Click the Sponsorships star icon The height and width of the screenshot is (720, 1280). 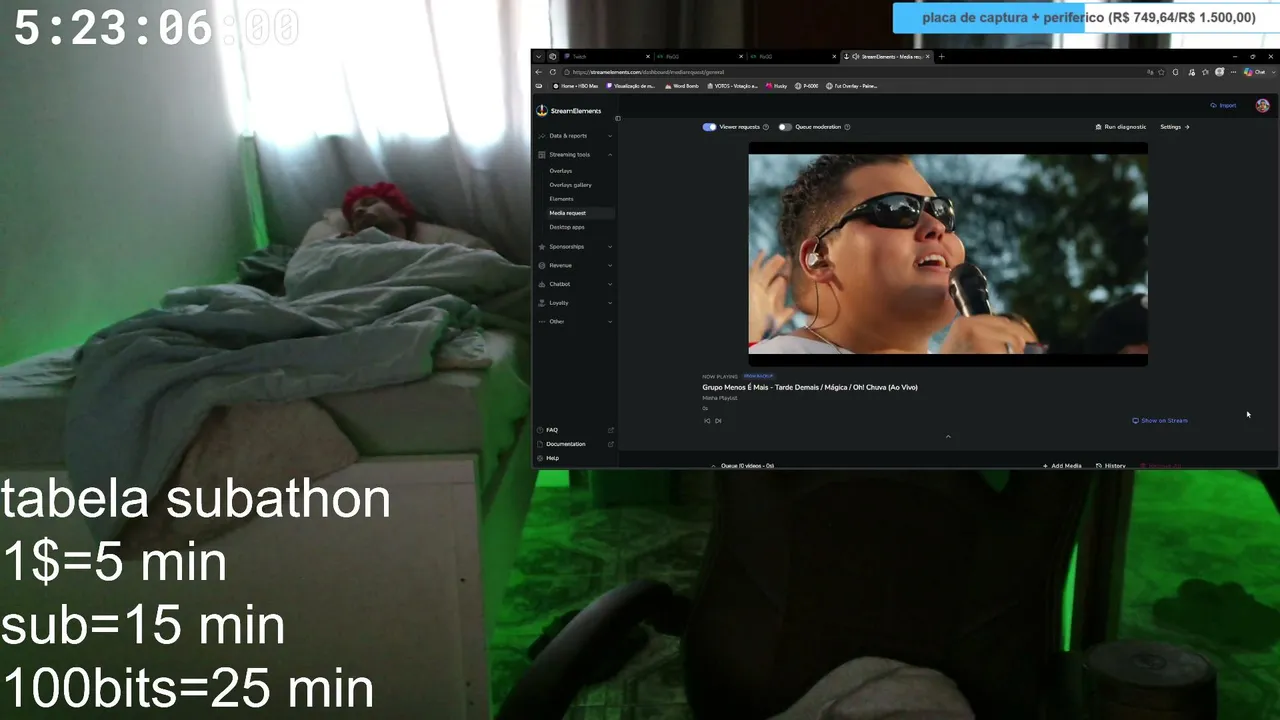coord(542,247)
